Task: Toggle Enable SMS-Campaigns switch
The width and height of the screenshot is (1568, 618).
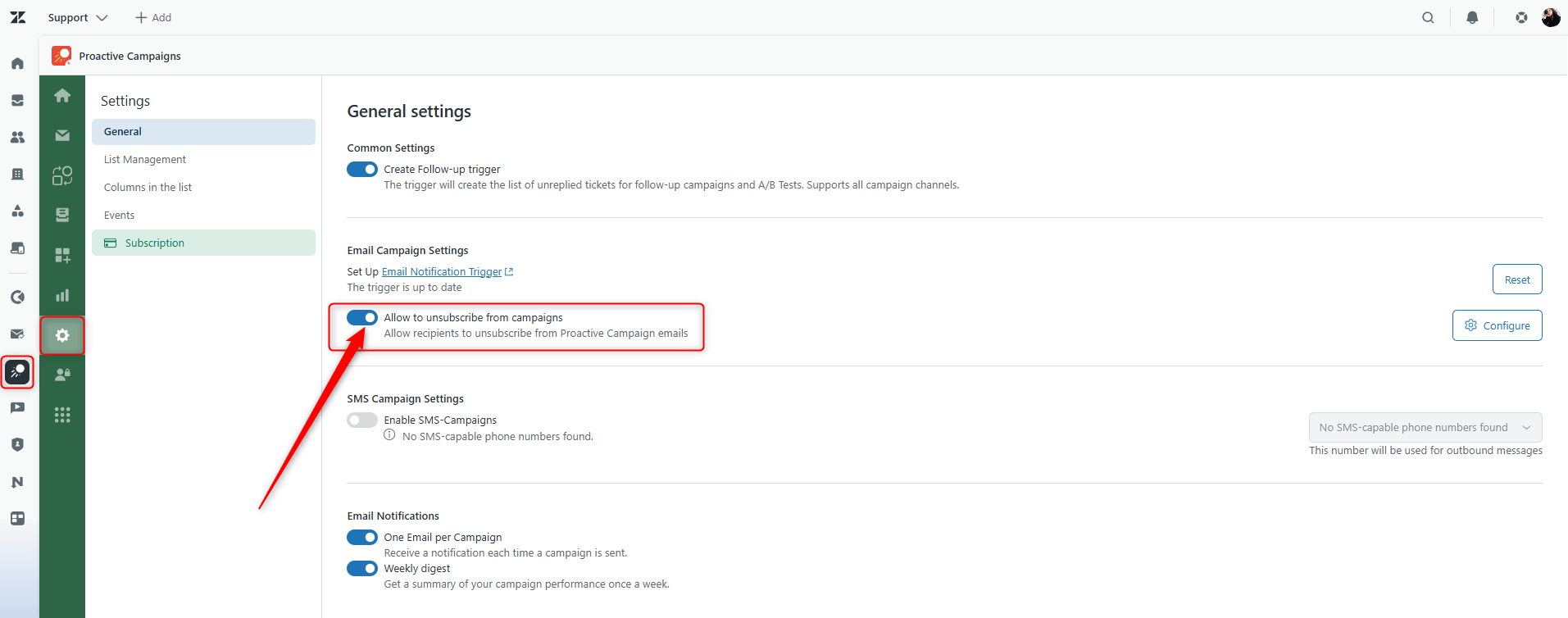Action: [x=362, y=420]
